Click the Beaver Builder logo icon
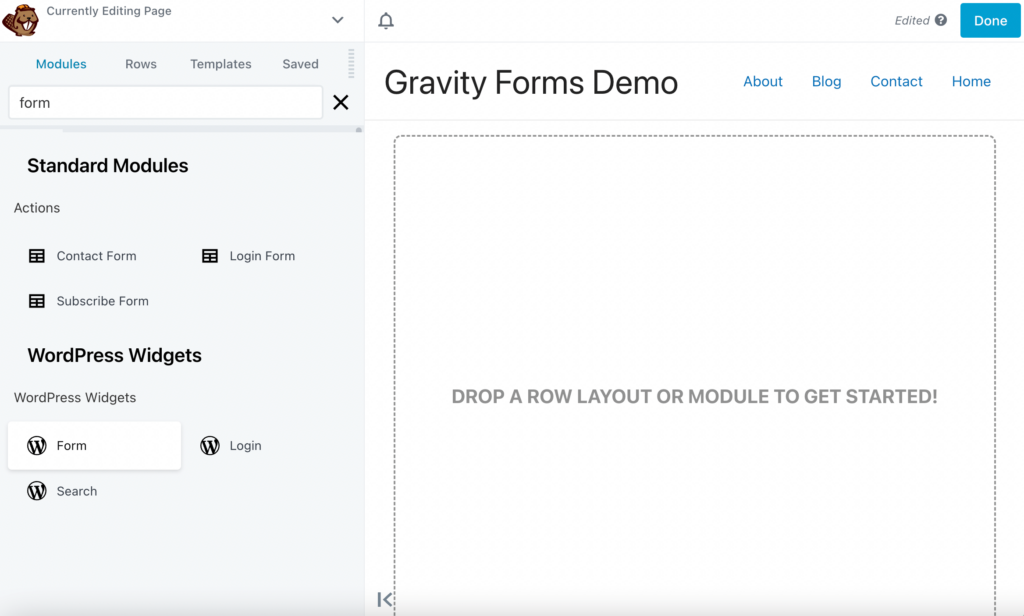 20,20
